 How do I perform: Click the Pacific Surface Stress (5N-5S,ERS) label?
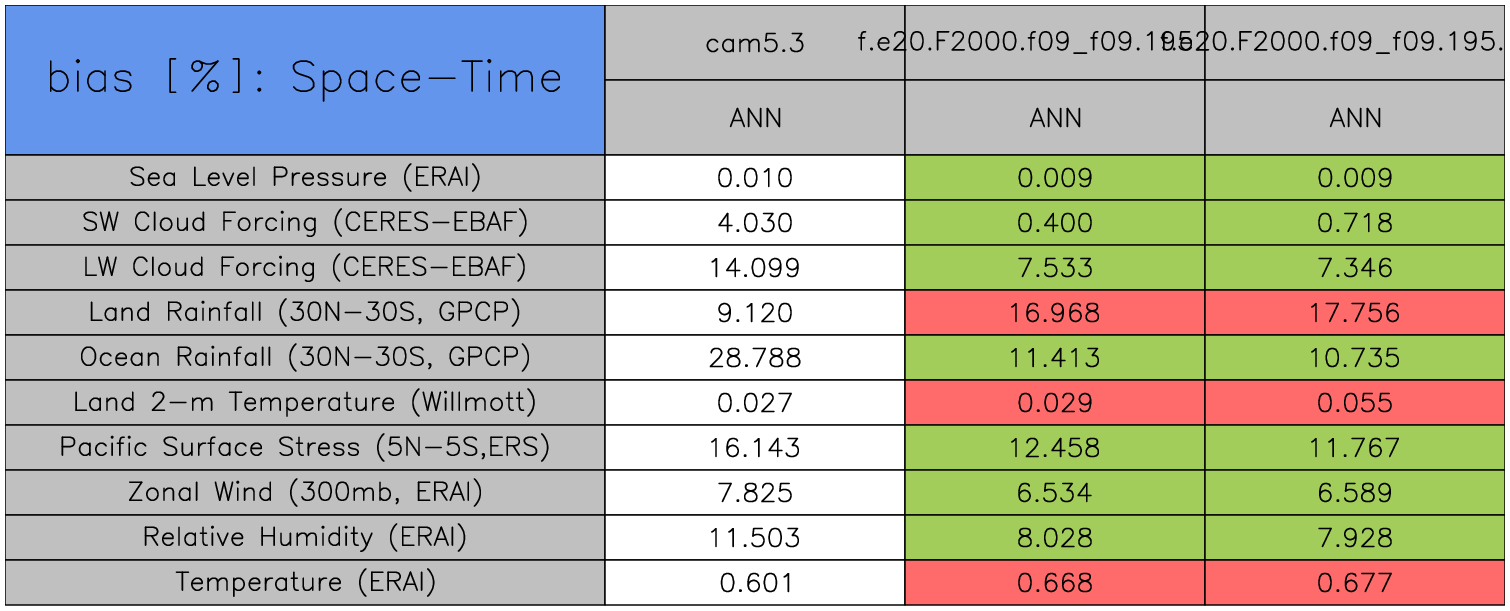(305, 448)
